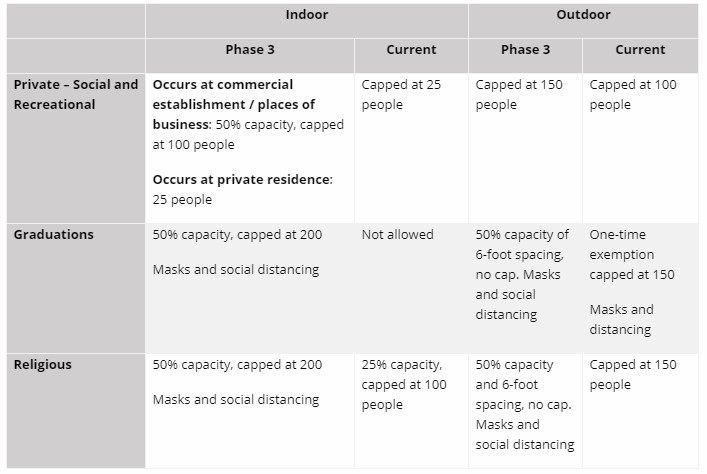Select Current header under Indoor
Viewport: 707px width, 474px height.
click(x=411, y=50)
